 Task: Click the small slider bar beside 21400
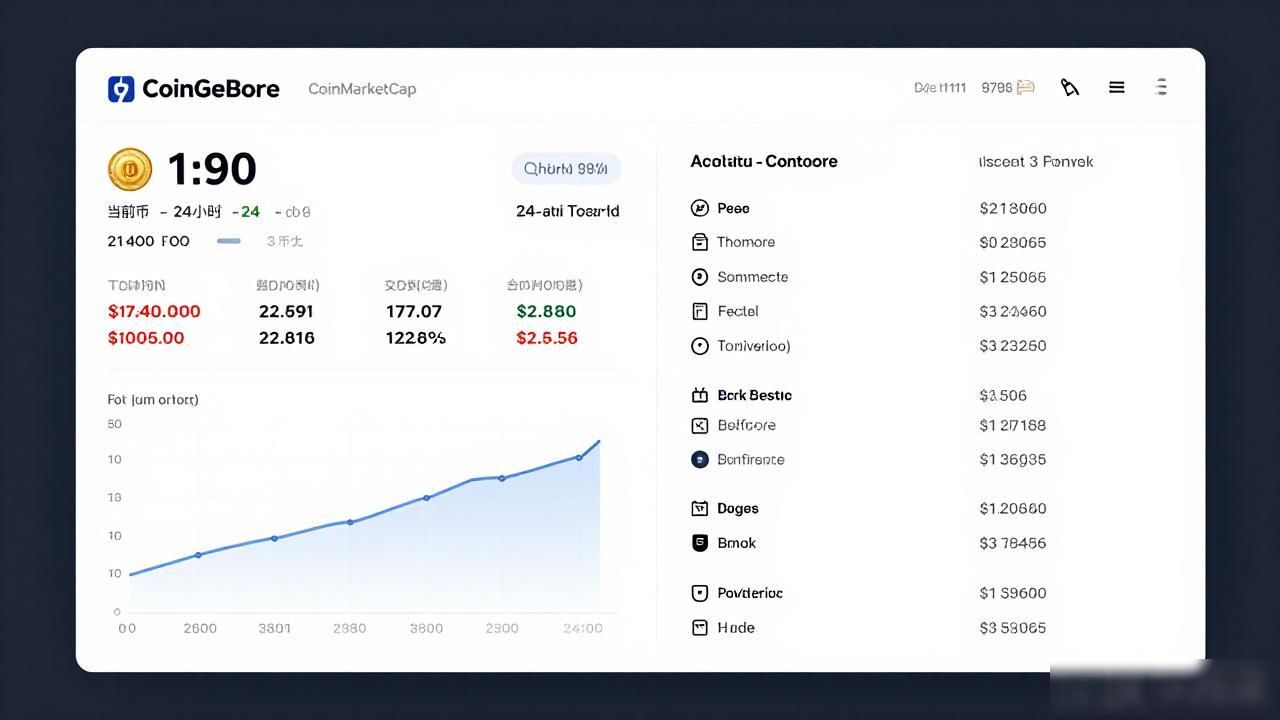tap(229, 241)
